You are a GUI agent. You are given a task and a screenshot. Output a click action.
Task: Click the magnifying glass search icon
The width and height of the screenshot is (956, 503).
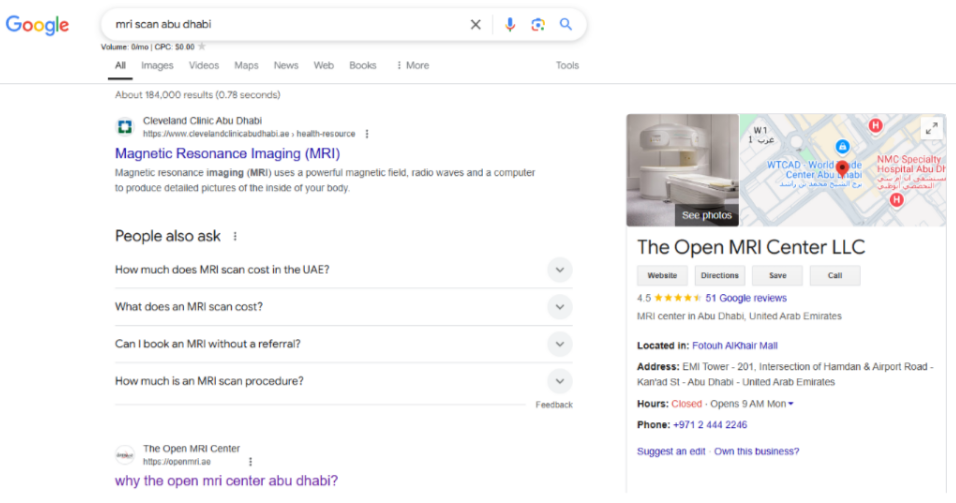566,24
